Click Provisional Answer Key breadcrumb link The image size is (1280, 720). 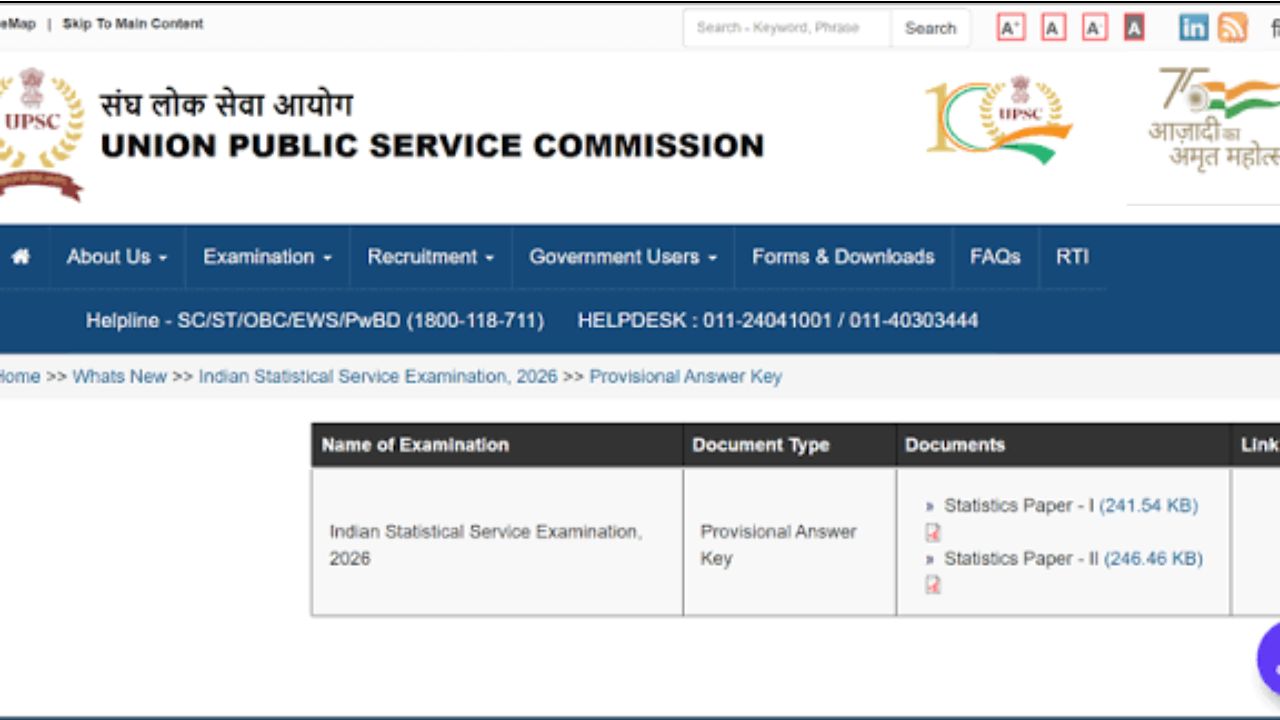tap(686, 377)
